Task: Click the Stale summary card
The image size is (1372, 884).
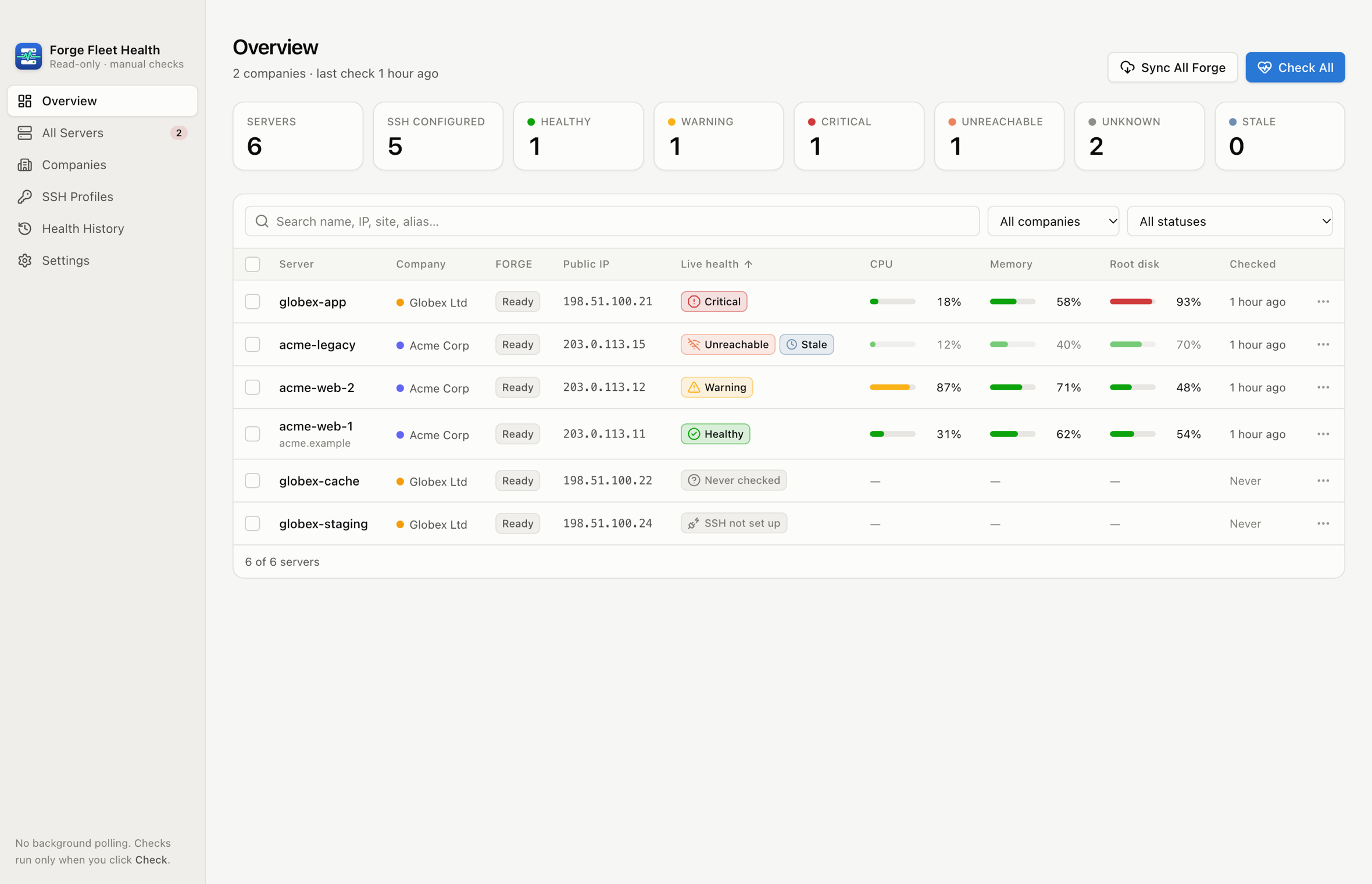Action: [x=1279, y=137]
